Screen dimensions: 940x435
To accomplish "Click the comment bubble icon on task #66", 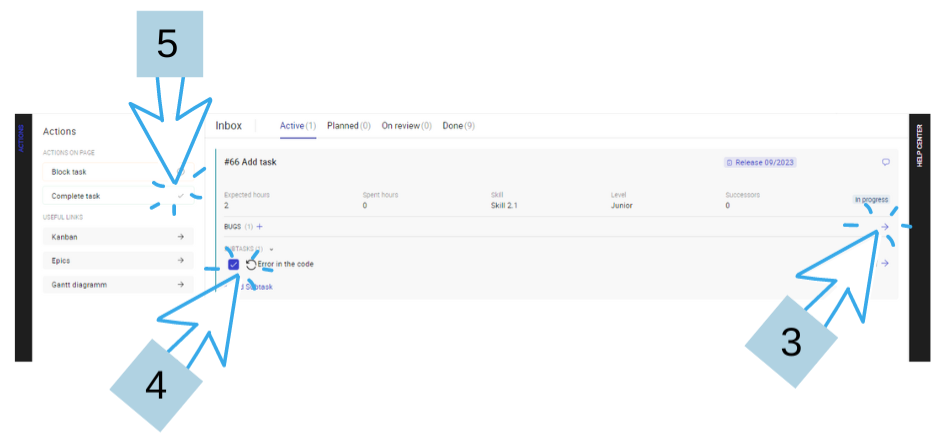I will coord(885,162).
